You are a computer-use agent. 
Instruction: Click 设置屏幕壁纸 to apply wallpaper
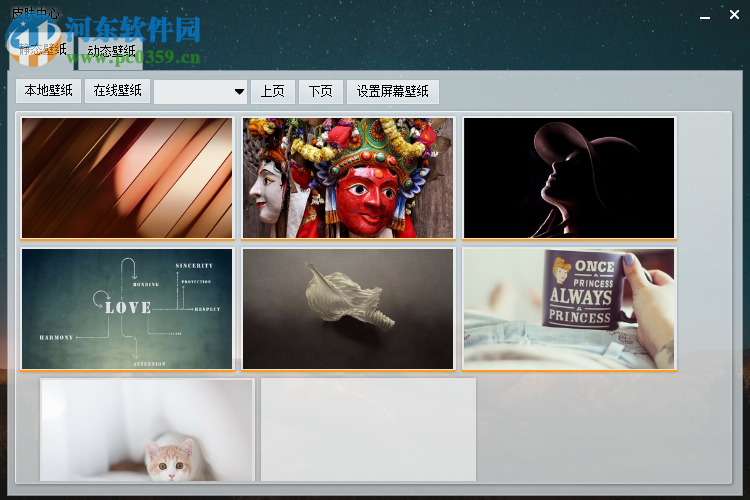393,91
